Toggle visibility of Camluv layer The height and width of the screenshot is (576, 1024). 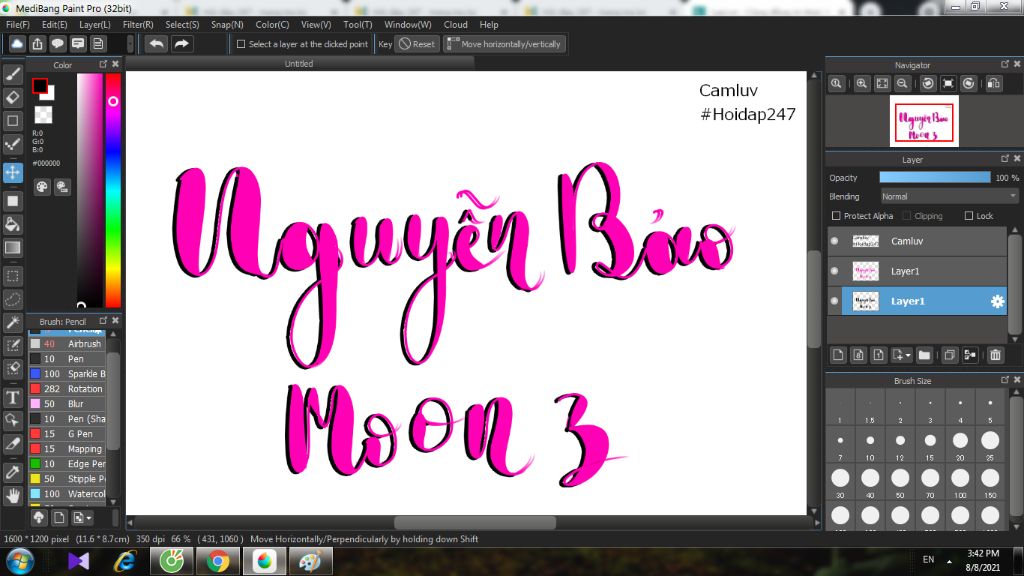(x=835, y=241)
